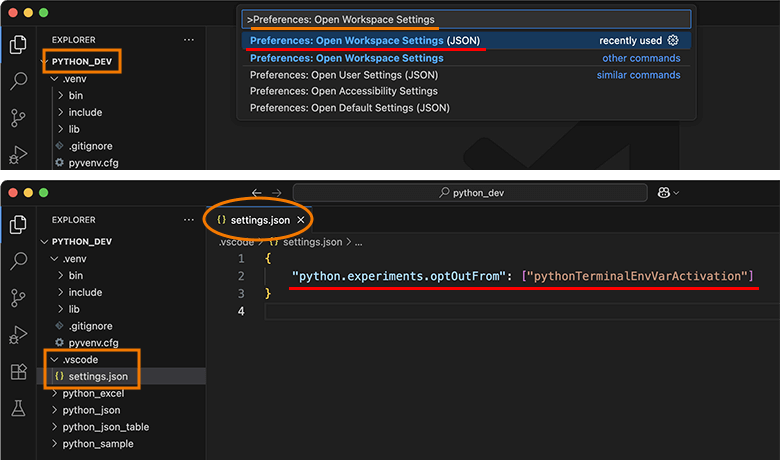The height and width of the screenshot is (460, 780).
Task: Click lib folder label in bottom window
Action: pyautogui.click(x=74, y=309)
